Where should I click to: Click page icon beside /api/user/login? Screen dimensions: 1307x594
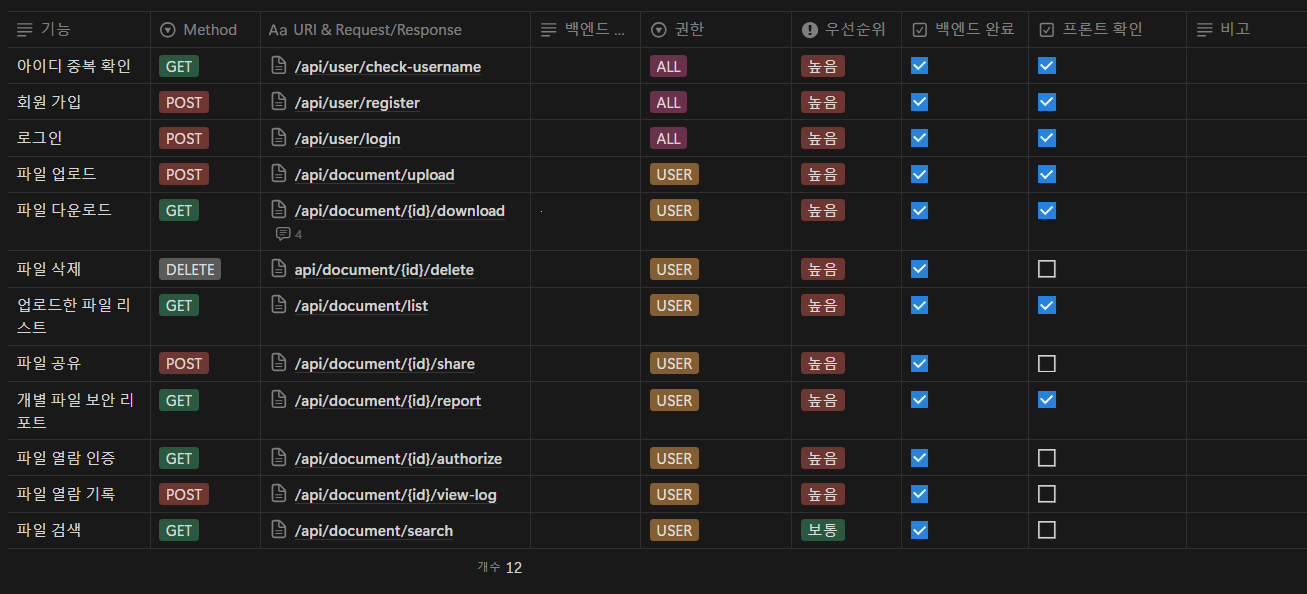pos(280,138)
